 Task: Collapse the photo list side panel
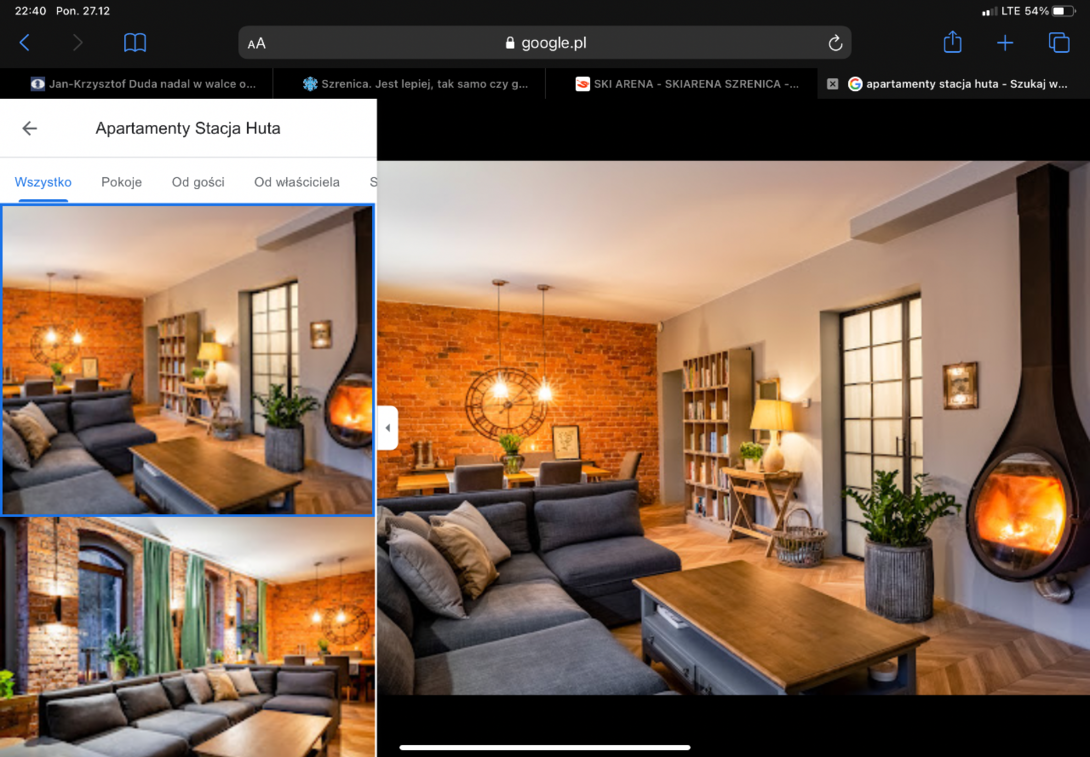388,428
